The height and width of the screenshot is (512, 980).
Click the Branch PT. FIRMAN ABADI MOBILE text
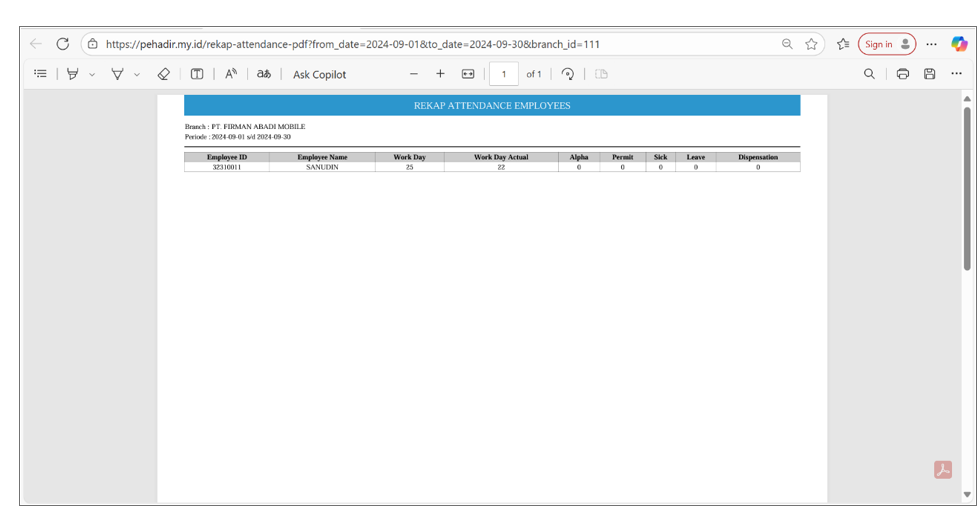245,126
